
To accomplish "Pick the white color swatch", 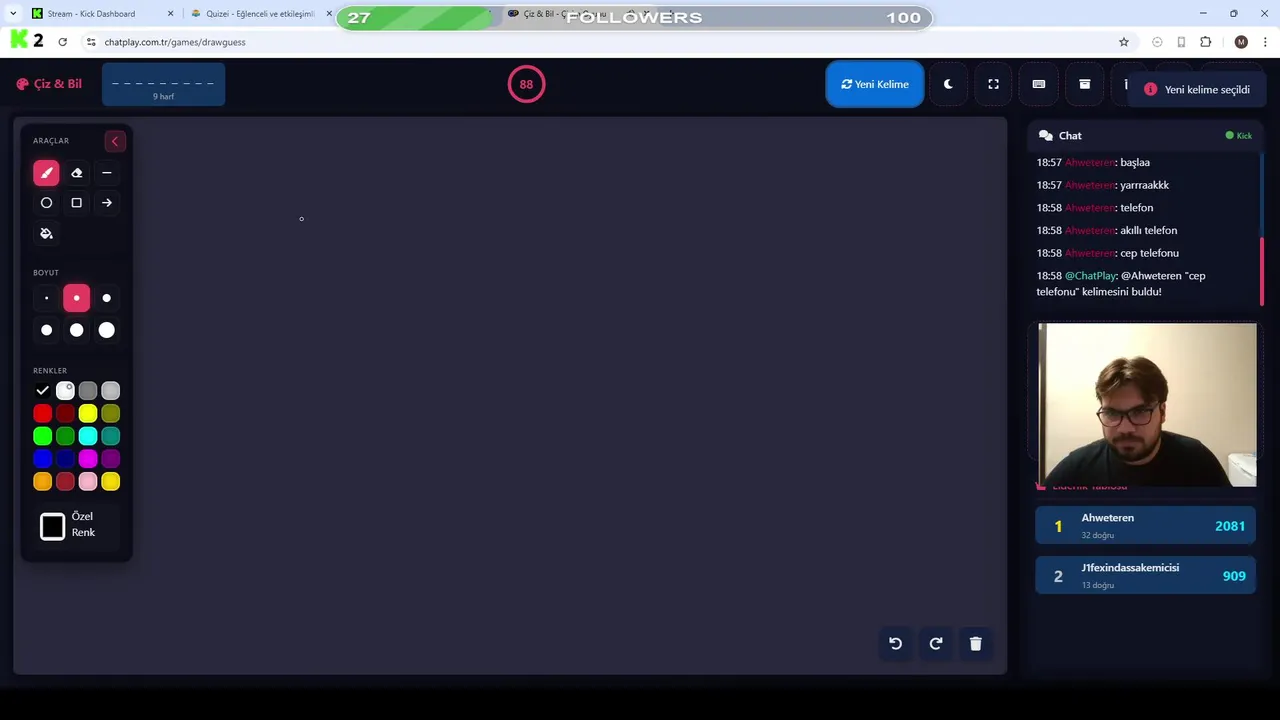I will (65, 391).
